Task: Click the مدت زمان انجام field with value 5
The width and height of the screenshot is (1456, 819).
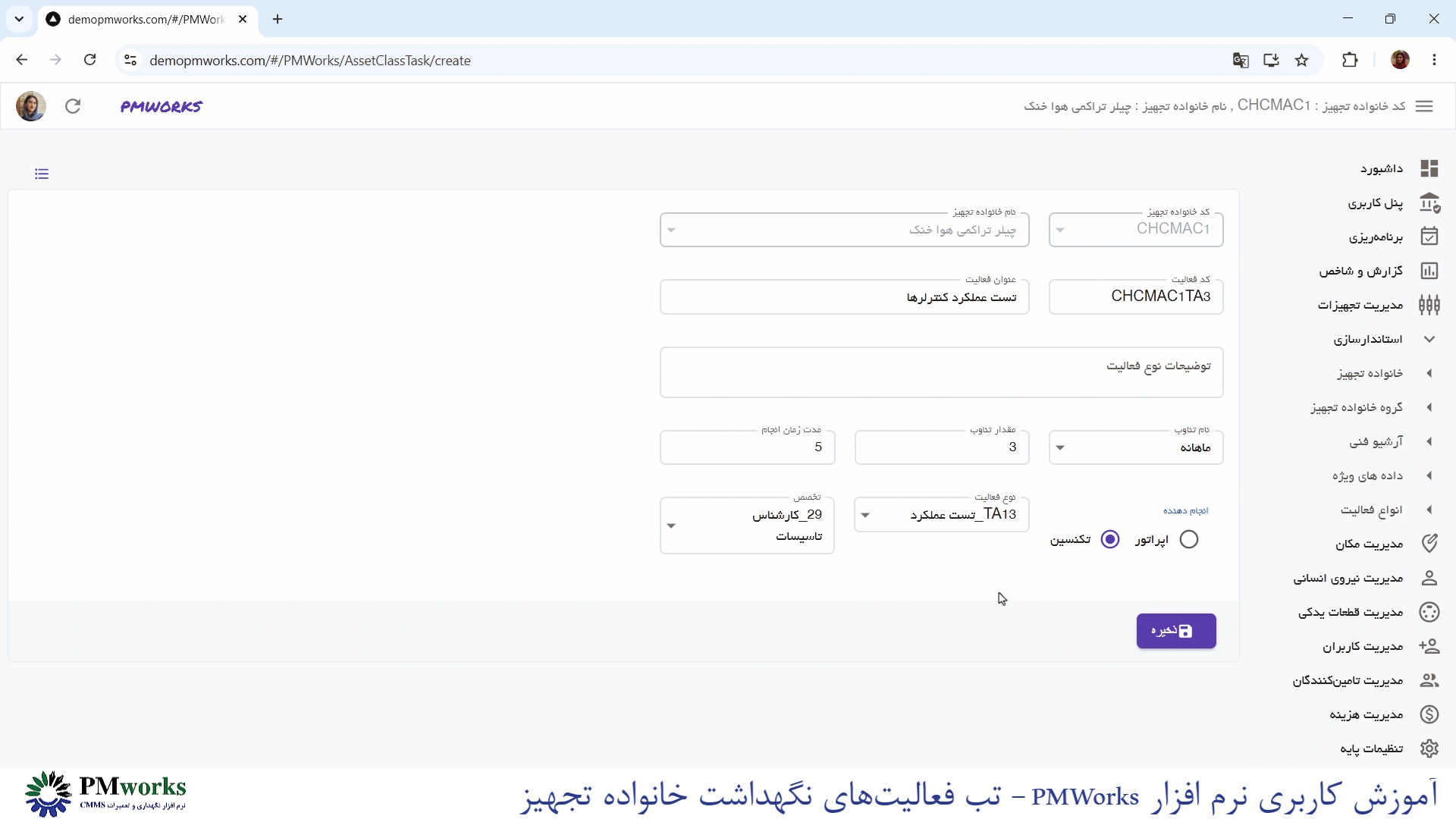Action: coord(747,447)
